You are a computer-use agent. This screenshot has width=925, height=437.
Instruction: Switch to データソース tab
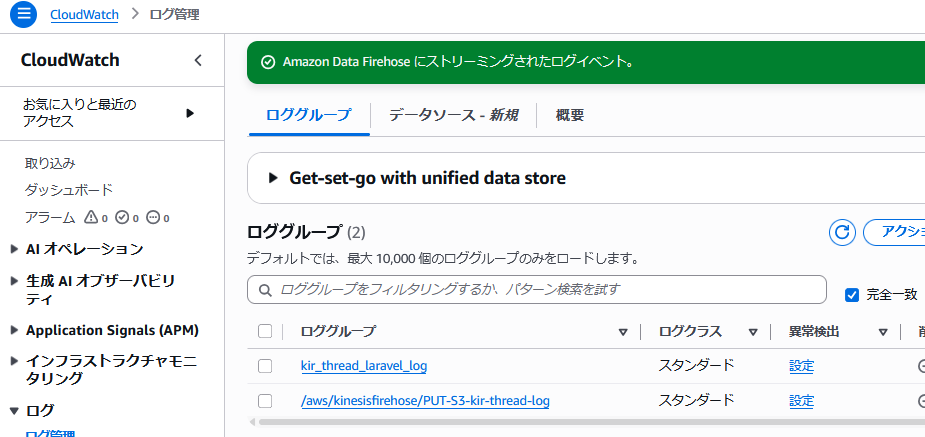pos(453,115)
